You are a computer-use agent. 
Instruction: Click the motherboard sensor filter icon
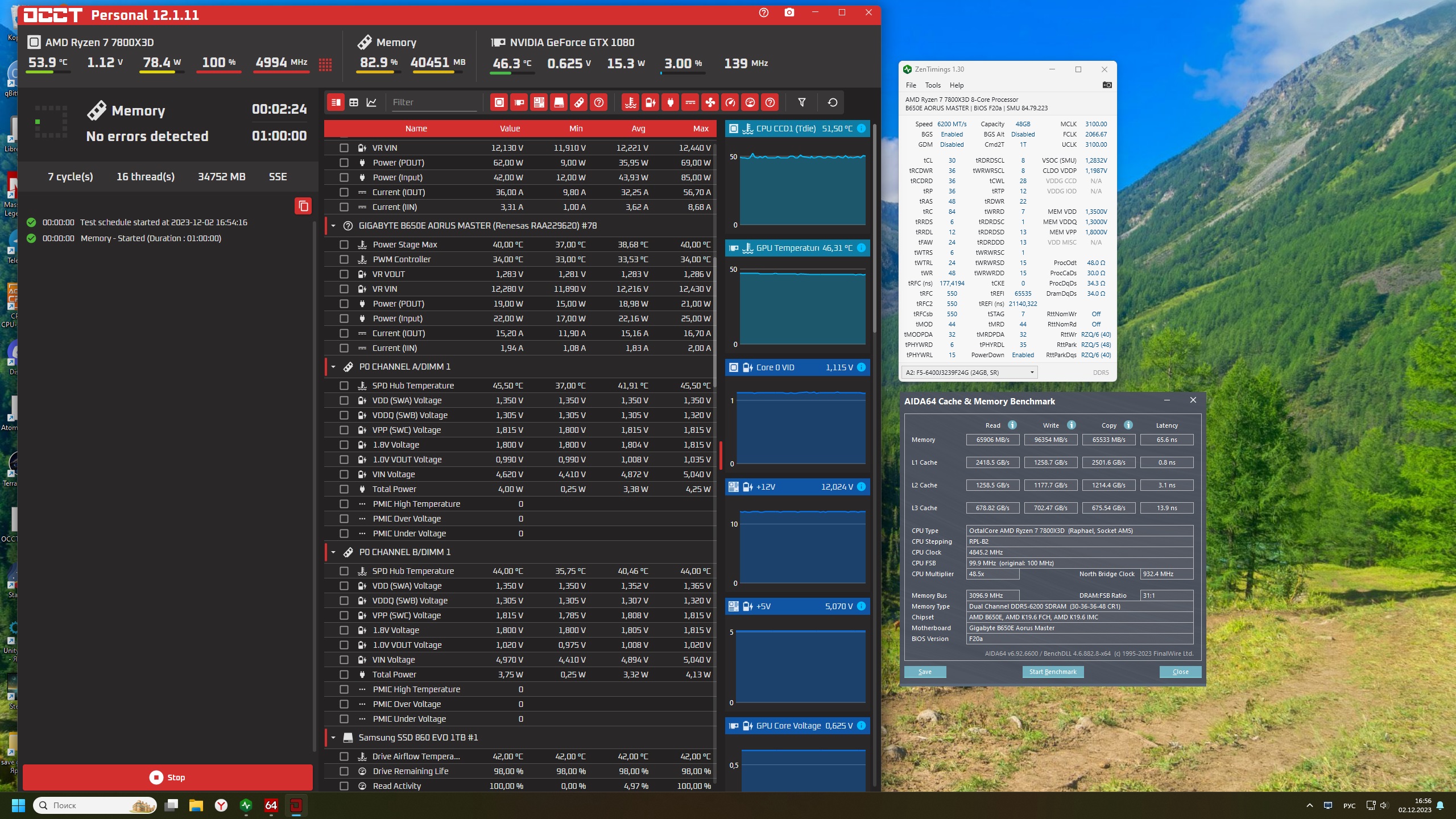click(539, 102)
